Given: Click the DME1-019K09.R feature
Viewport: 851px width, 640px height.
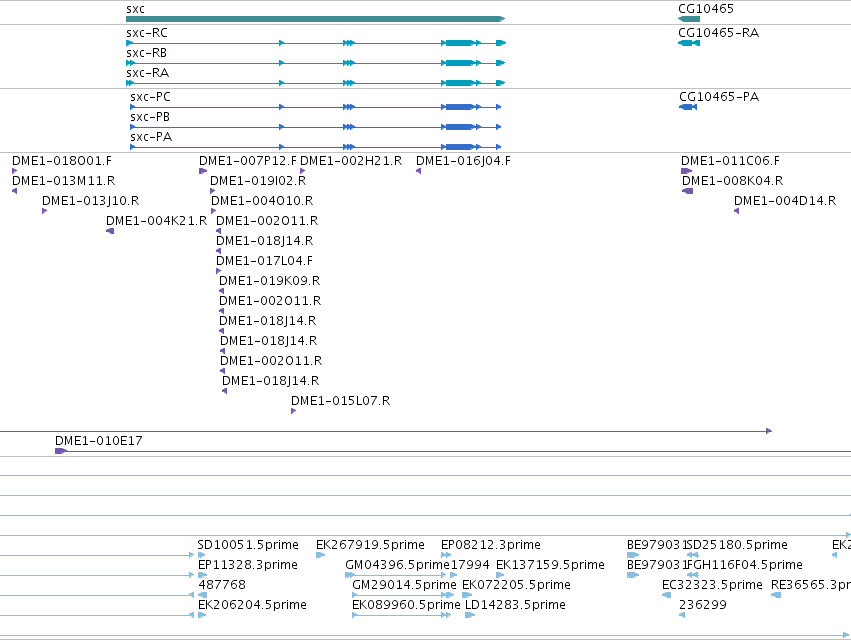Looking at the screenshot, I should (221, 291).
